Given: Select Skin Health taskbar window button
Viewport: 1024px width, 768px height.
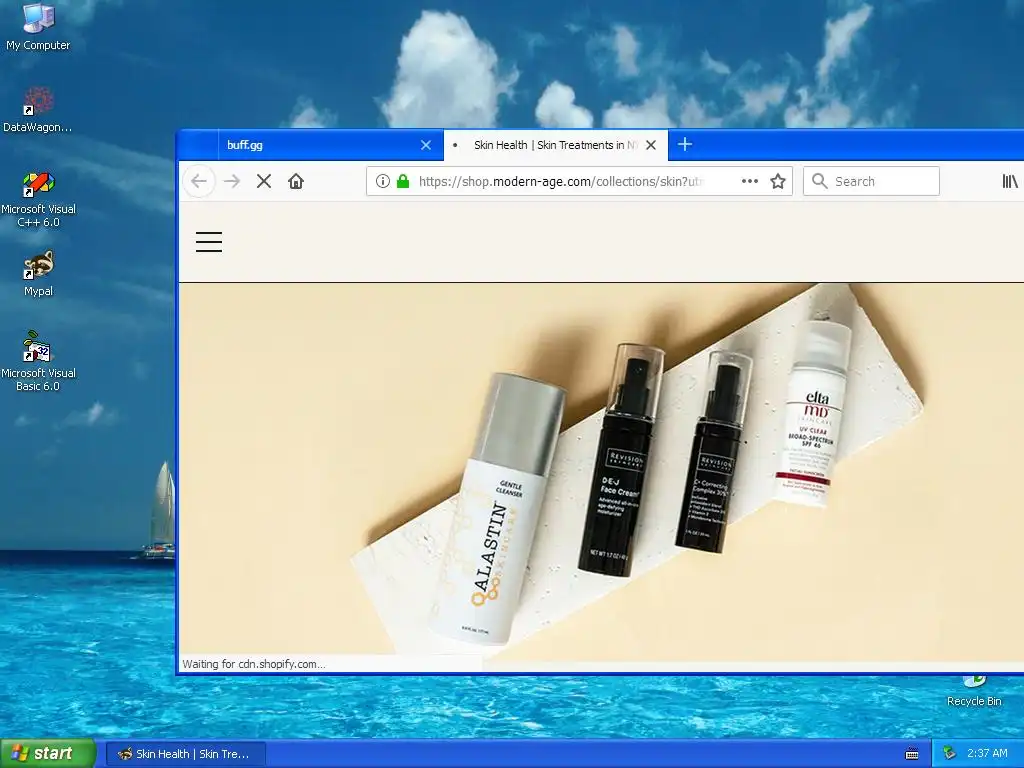Looking at the screenshot, I should coord(185,754).
